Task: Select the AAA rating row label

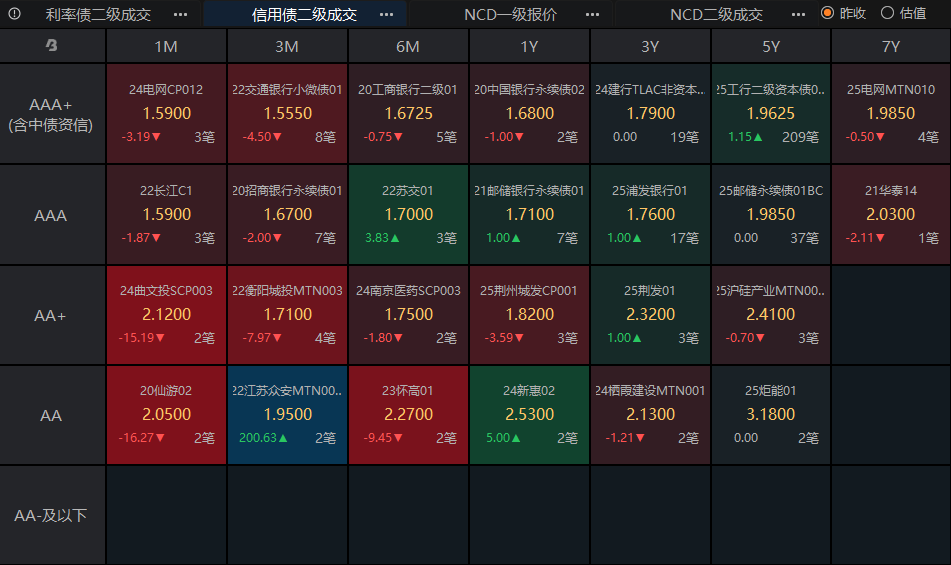Action: pyautogui.click(x=52, y=215)
